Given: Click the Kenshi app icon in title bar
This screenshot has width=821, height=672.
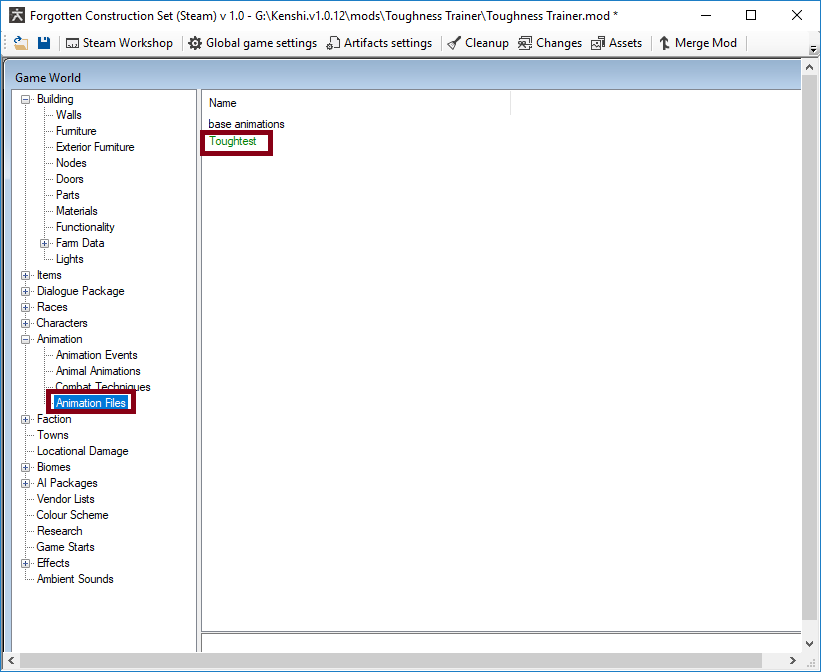Looking at the screenshot, I should coord(17,15).
